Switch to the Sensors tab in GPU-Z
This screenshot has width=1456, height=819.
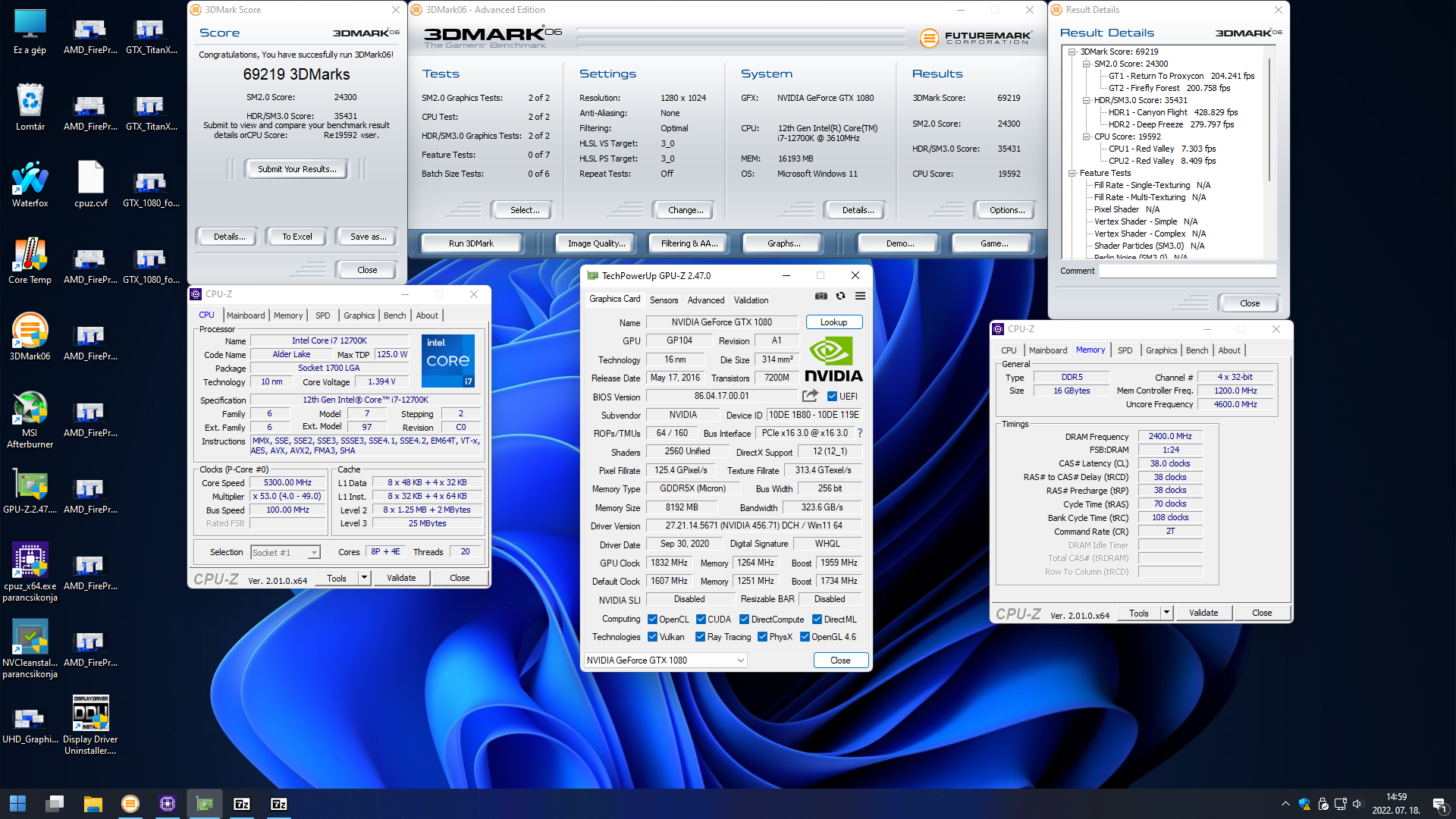(x=664, y=300)
